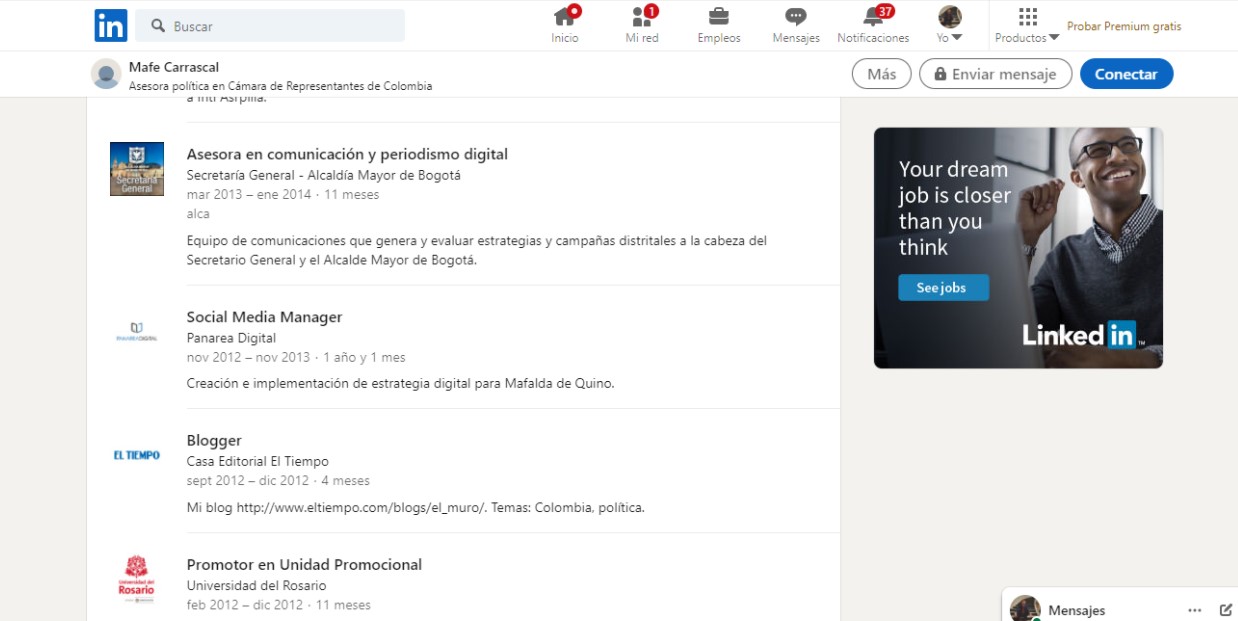
Task: Open the Más options on Mafe's profile
Action: pyautogui.click(x=880, y=73)
